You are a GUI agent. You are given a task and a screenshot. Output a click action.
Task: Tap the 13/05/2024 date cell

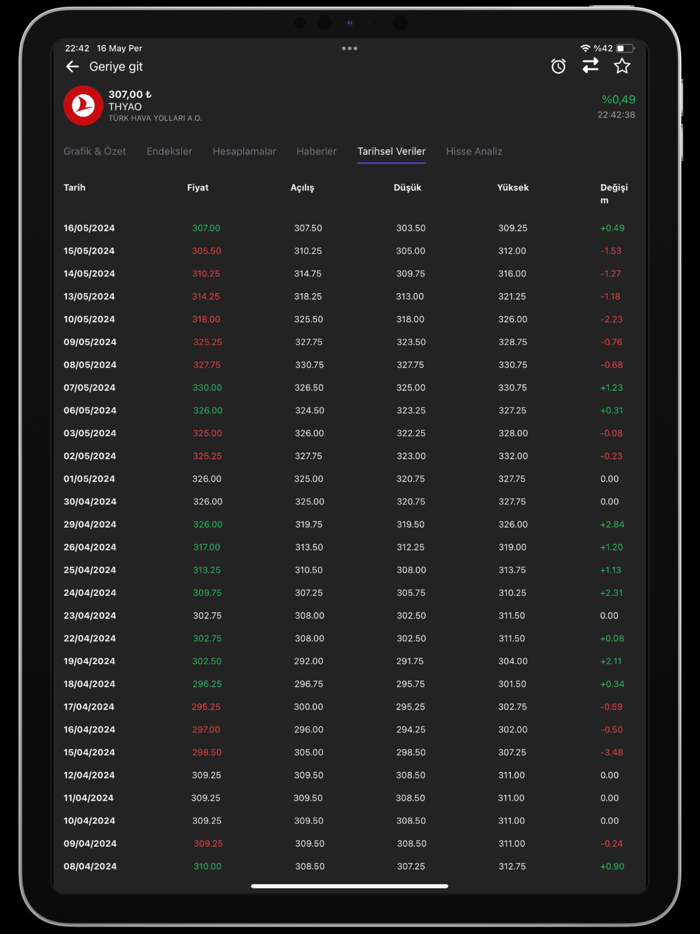(89, 297)
